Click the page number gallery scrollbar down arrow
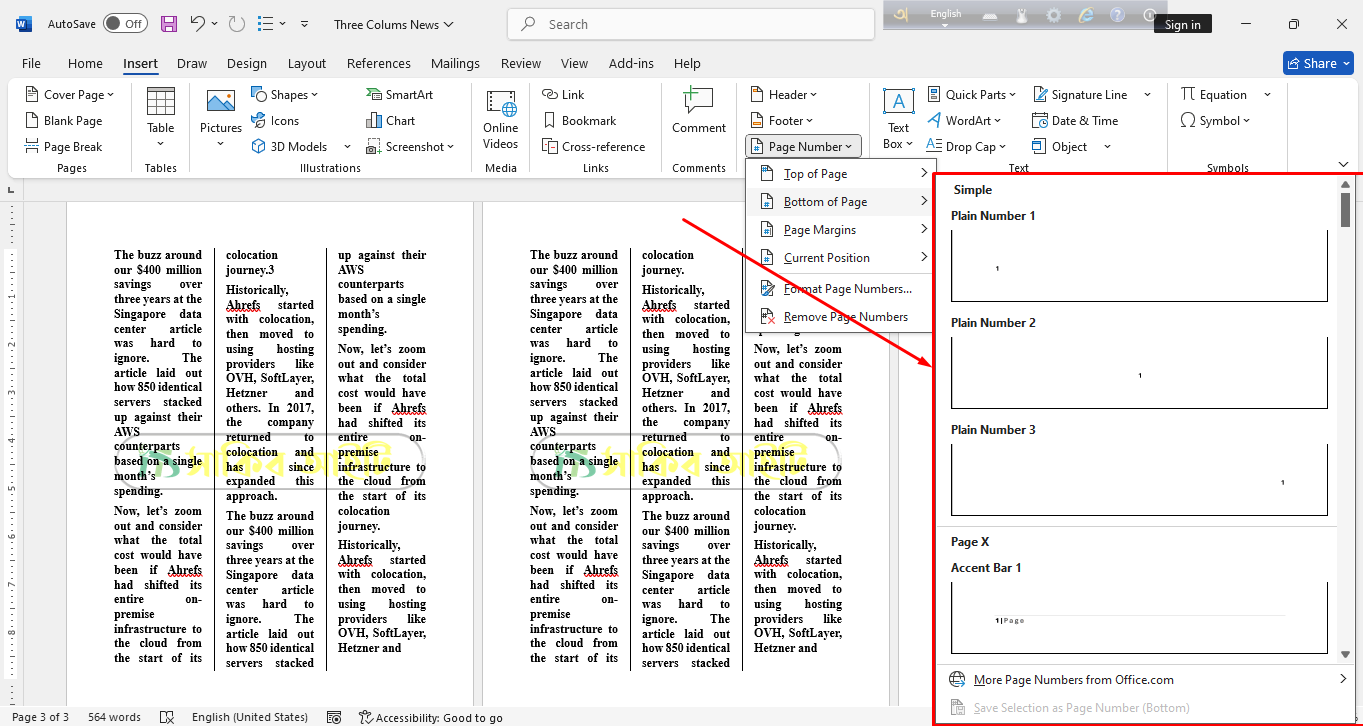Viewport: 1363px width, 726px height. coord(1346,654)
